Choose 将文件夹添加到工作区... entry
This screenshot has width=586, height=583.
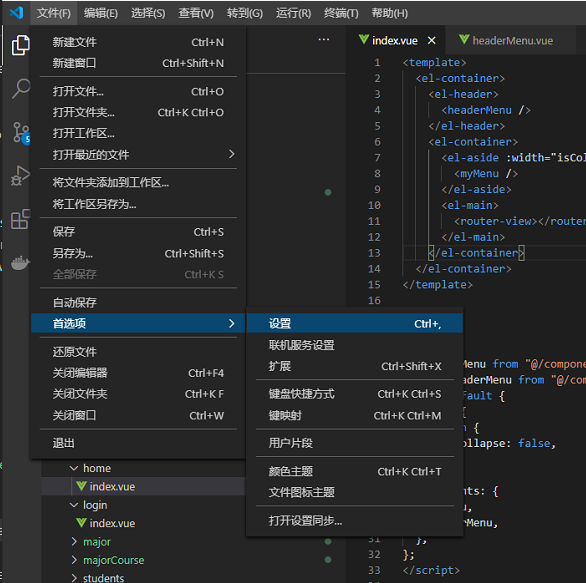pyautogui.click(x=138, y=182)
